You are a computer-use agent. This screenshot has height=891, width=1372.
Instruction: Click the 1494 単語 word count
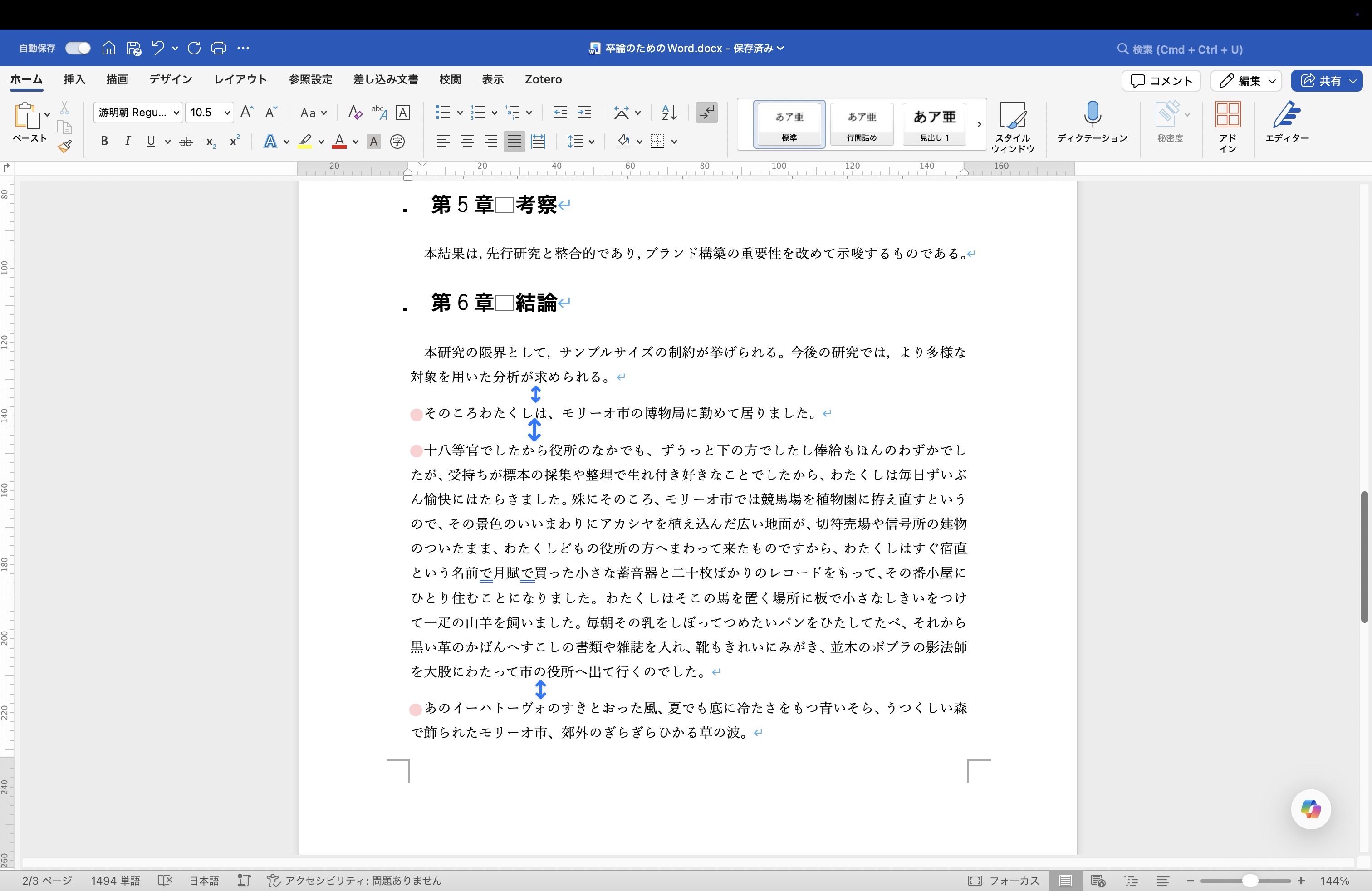click(115, 881)
